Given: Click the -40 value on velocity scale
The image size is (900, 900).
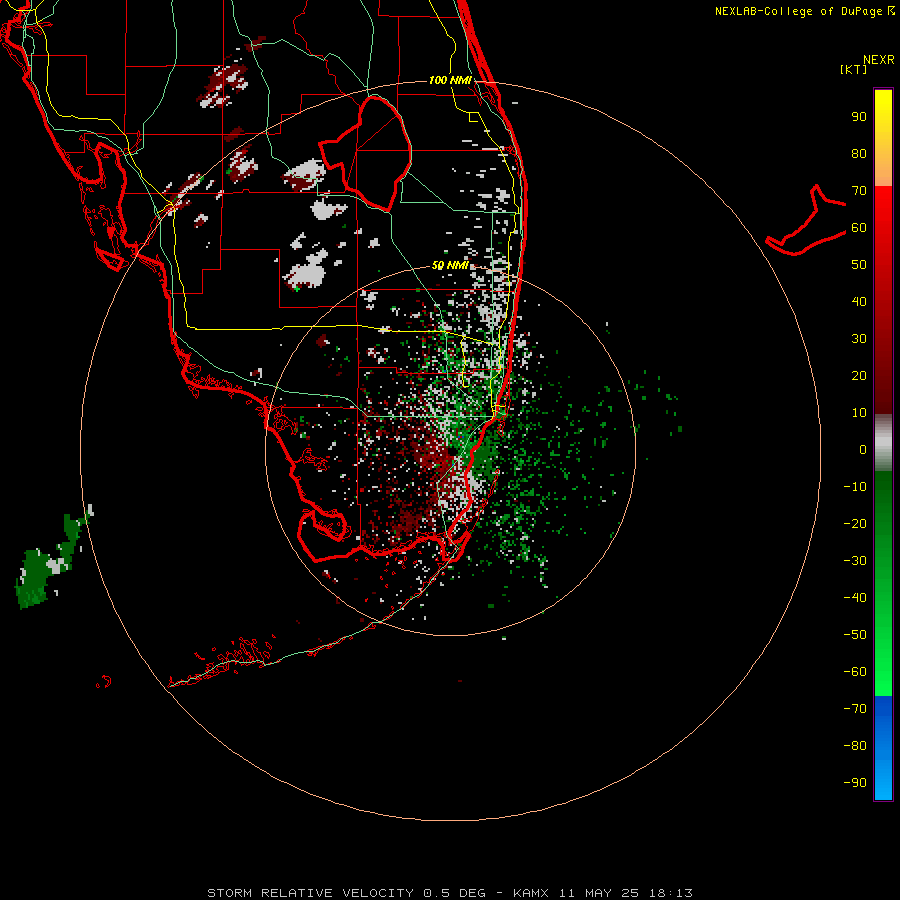Looking at the screenshot, I should point(855,598).
